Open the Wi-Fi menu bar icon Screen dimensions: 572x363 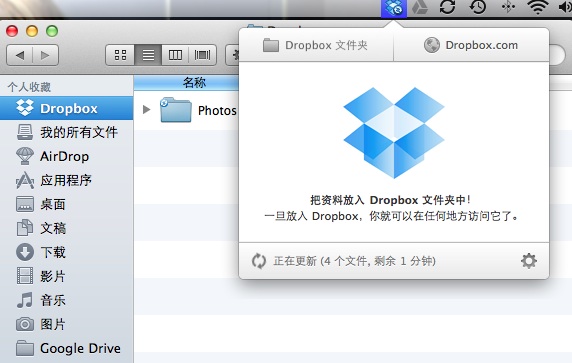538,7
